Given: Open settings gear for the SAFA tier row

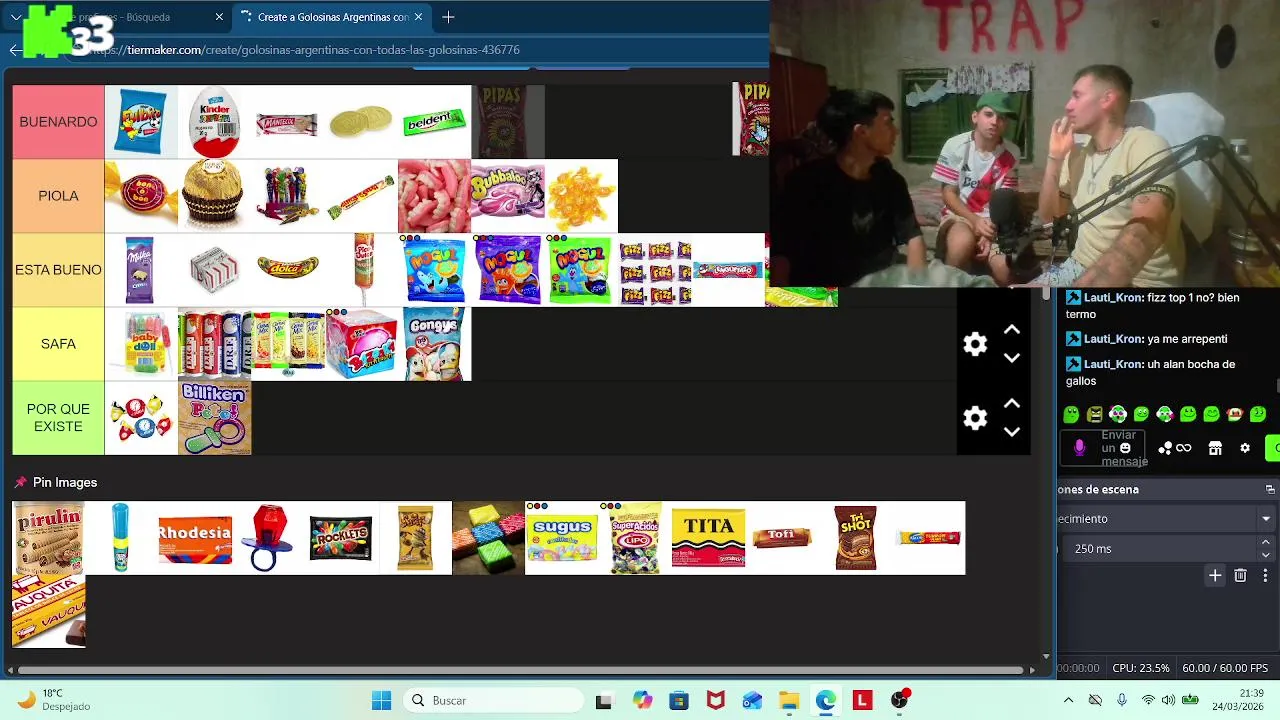Looking at the screenshot, I should click(x=975, y=344).
